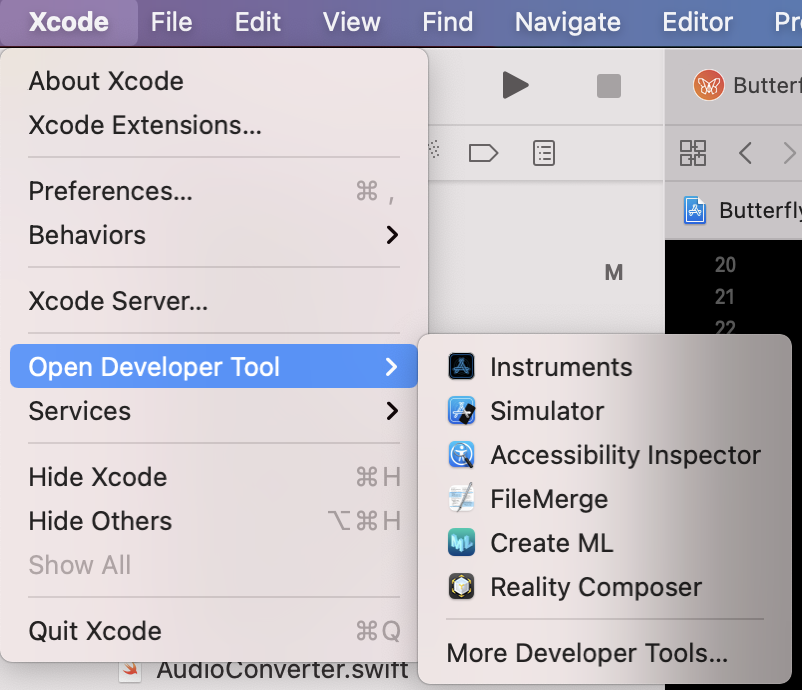Launch Simulator from the submenu

point(605,411)
